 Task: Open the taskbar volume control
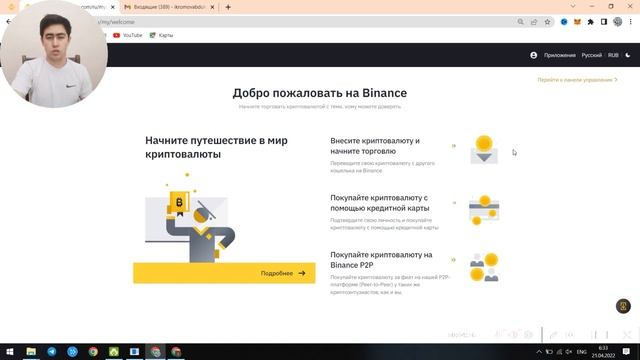tap(569, 352)
